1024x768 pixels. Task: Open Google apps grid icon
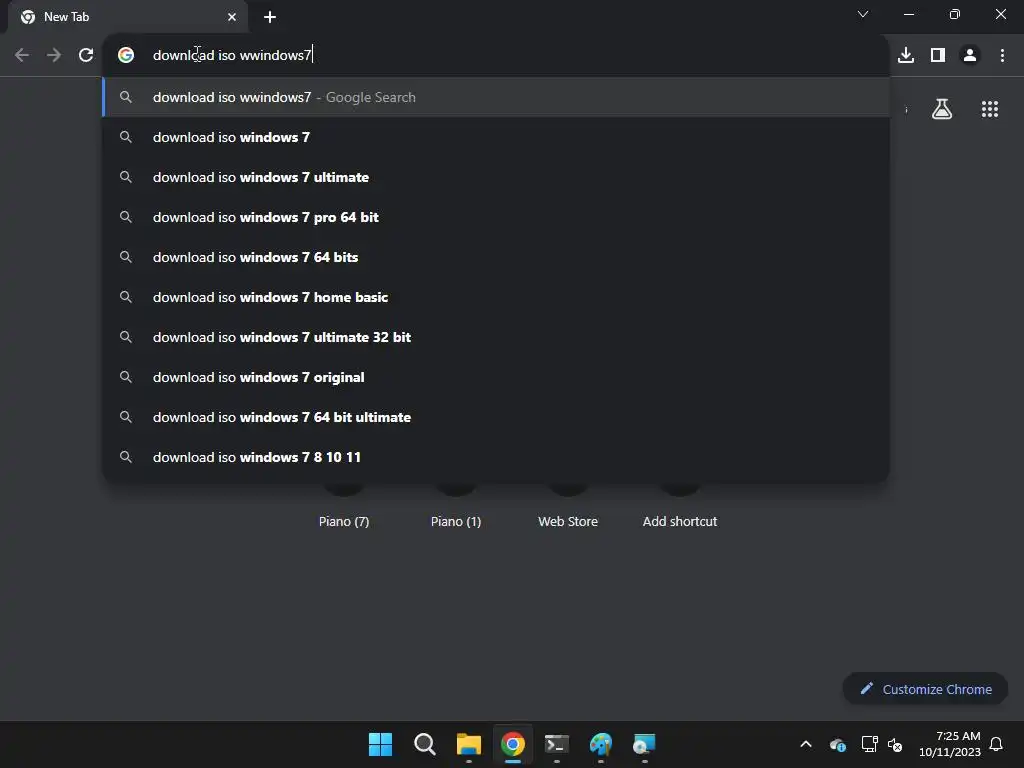(x=990, y=109)
